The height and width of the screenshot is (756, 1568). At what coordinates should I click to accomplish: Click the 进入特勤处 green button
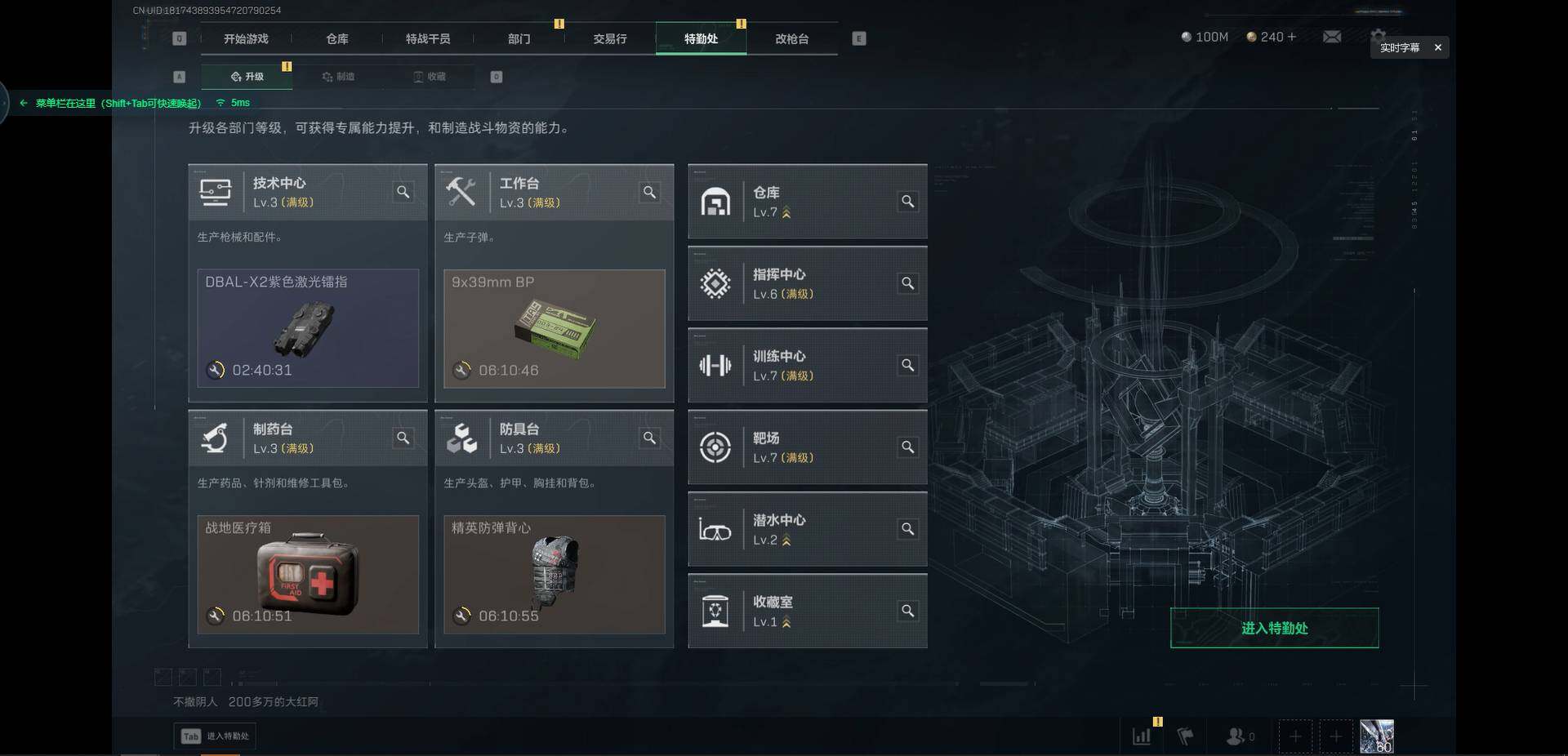click(1275, 628)
